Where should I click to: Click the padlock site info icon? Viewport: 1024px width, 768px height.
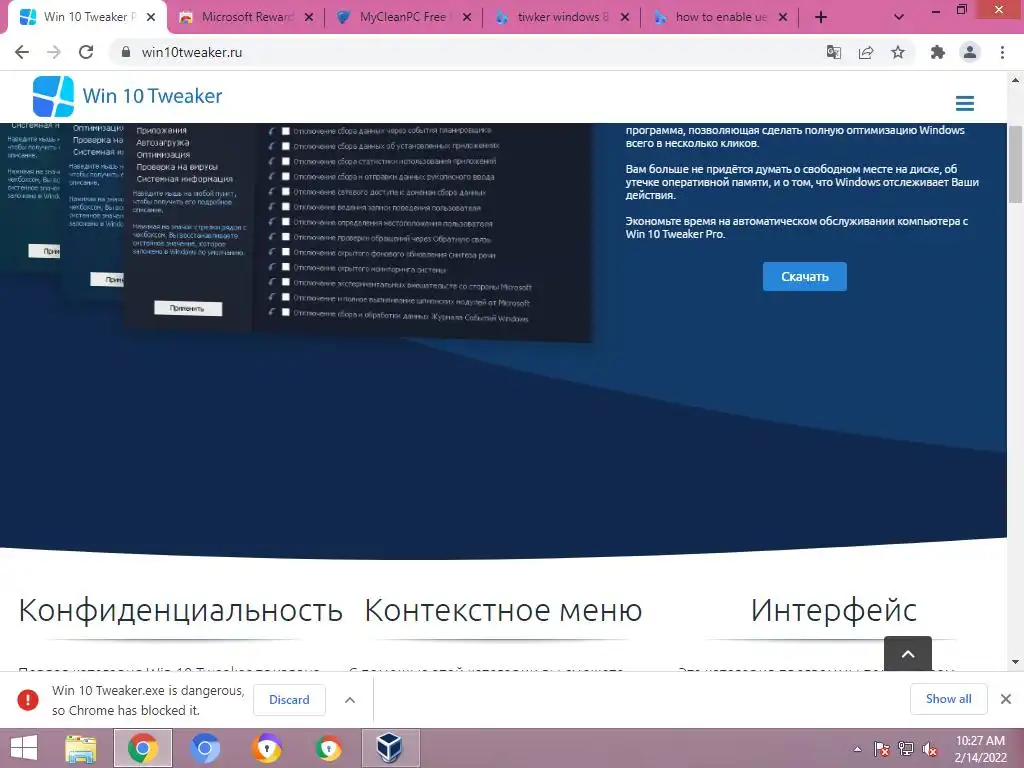[x=125, y=52]
